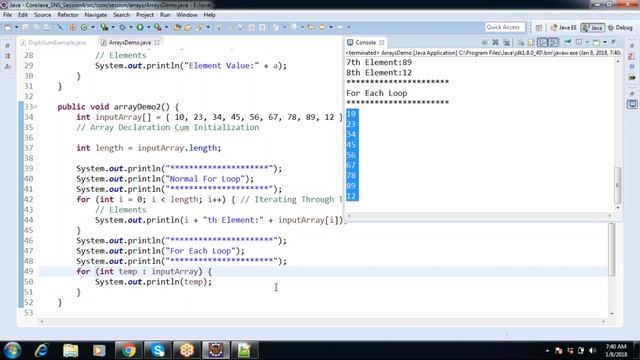The image size is (640, 360).
Task: Click the Pin Console icon
Action: [x=567, y=42]
